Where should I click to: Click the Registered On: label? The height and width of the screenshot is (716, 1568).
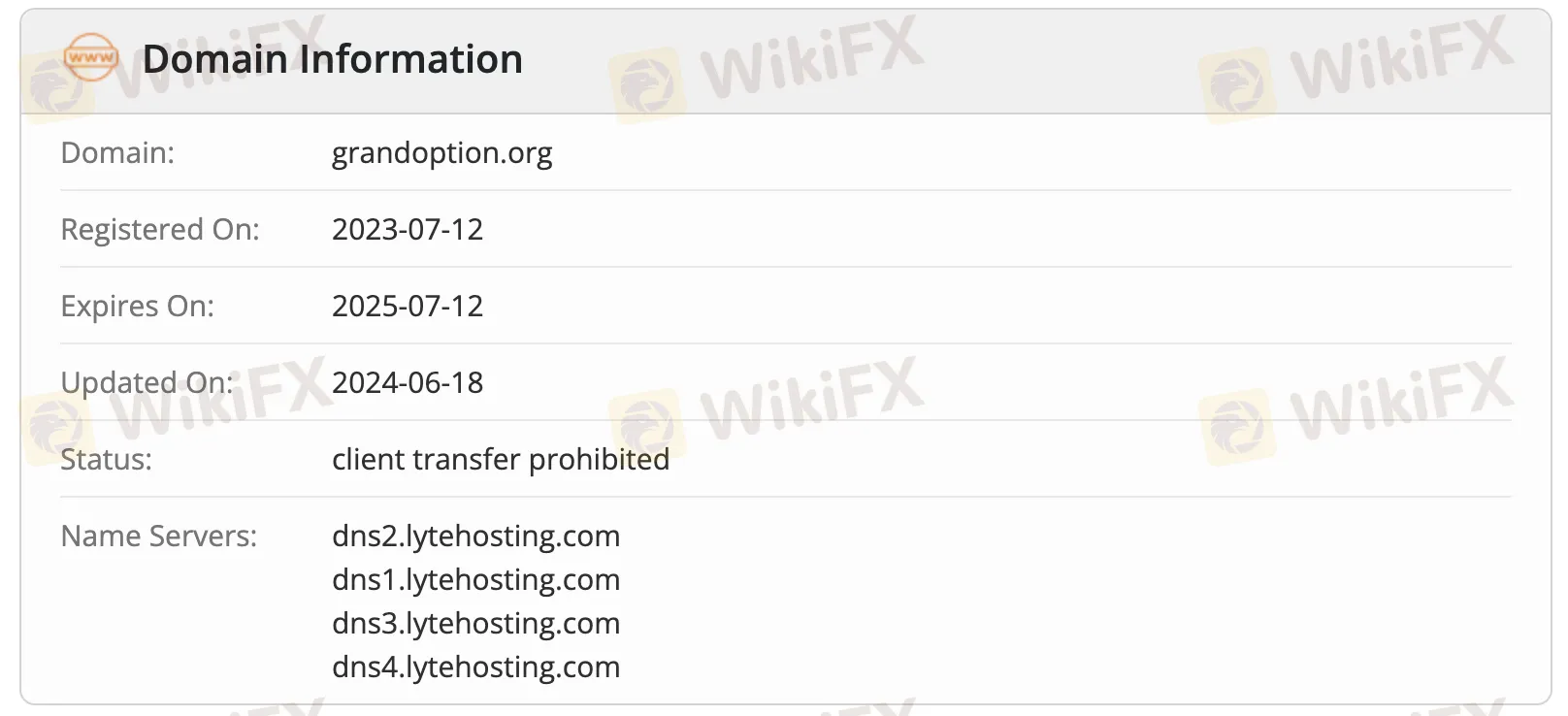coord(160,230)
